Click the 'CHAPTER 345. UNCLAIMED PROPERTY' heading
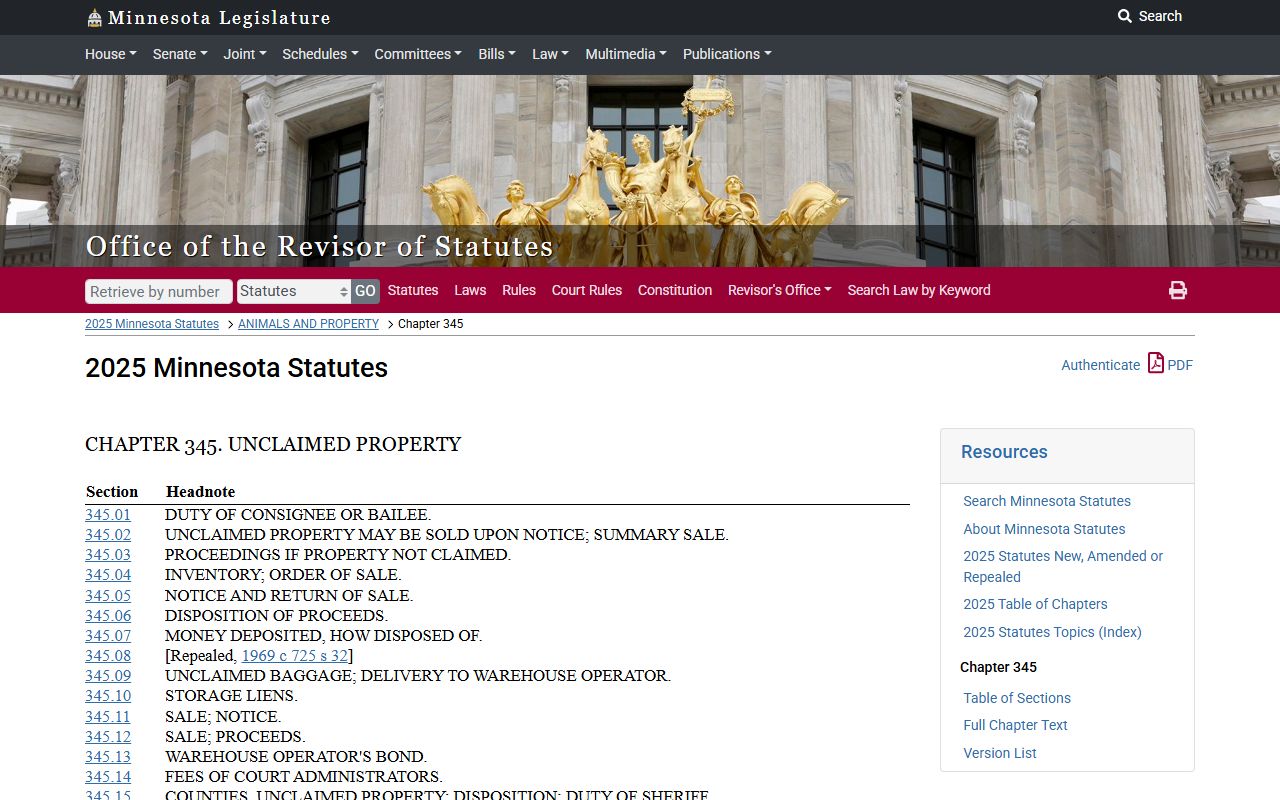The height and width of the screenshot is (800, 1280). click(273, 444)
